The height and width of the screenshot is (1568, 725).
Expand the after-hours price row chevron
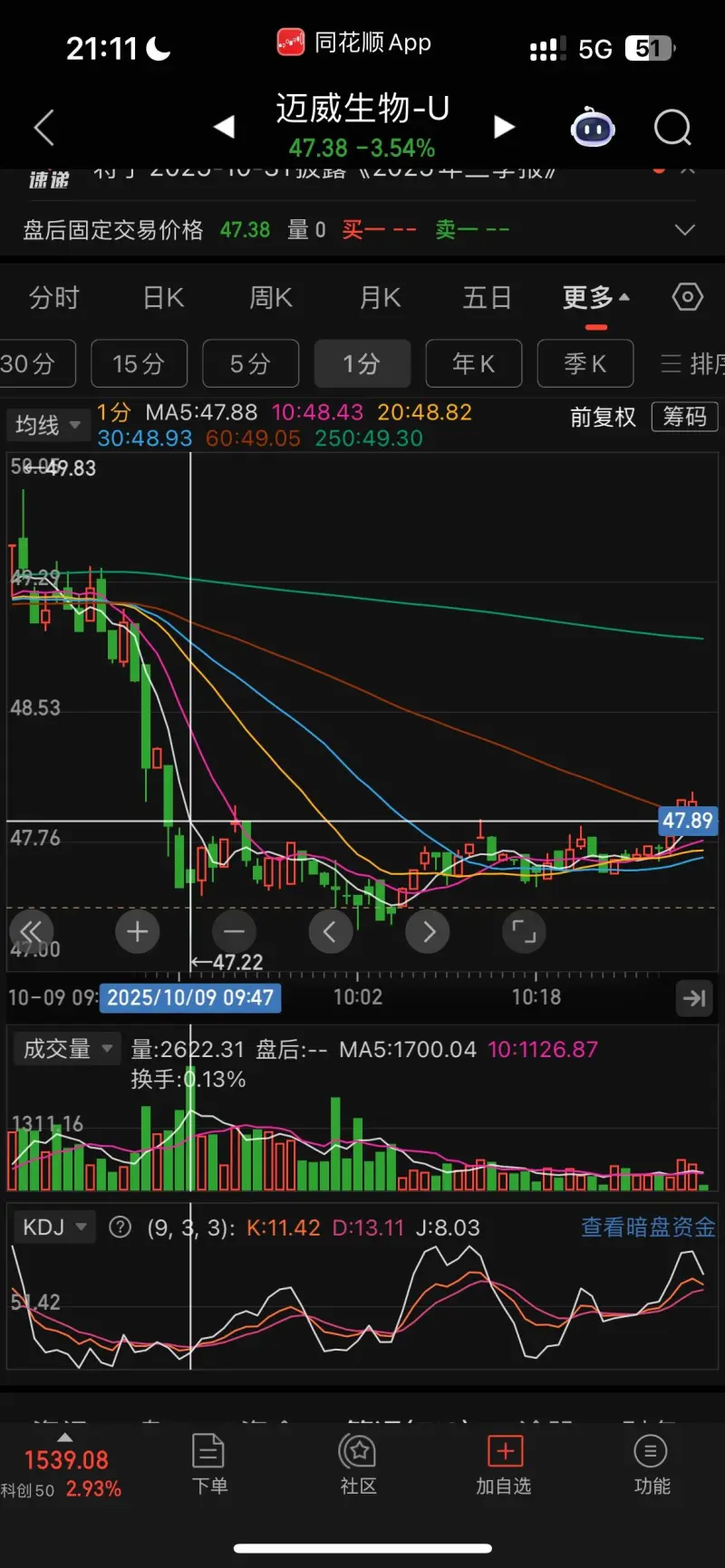coord(685,230)
